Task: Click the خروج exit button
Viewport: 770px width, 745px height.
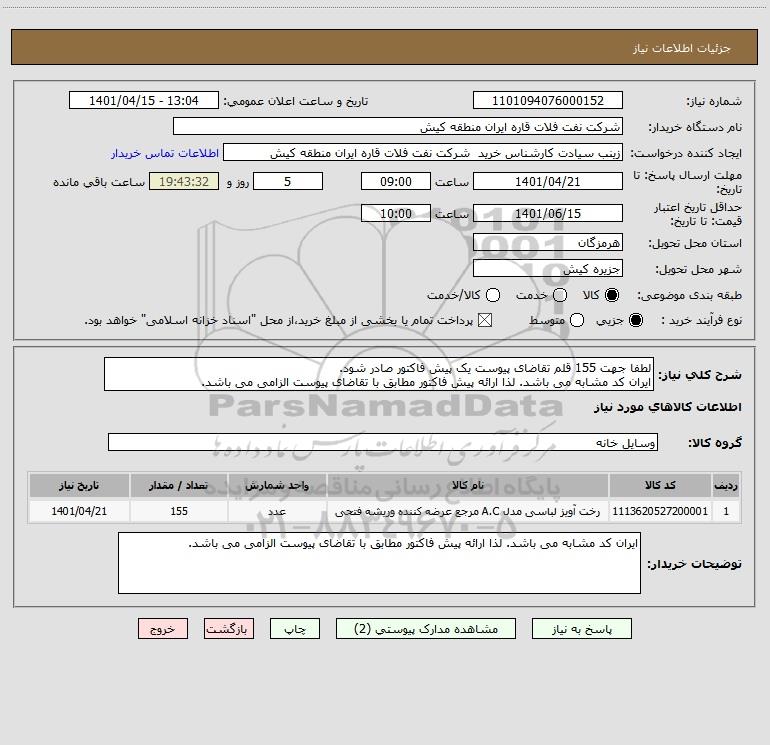Action: point(163,629)
